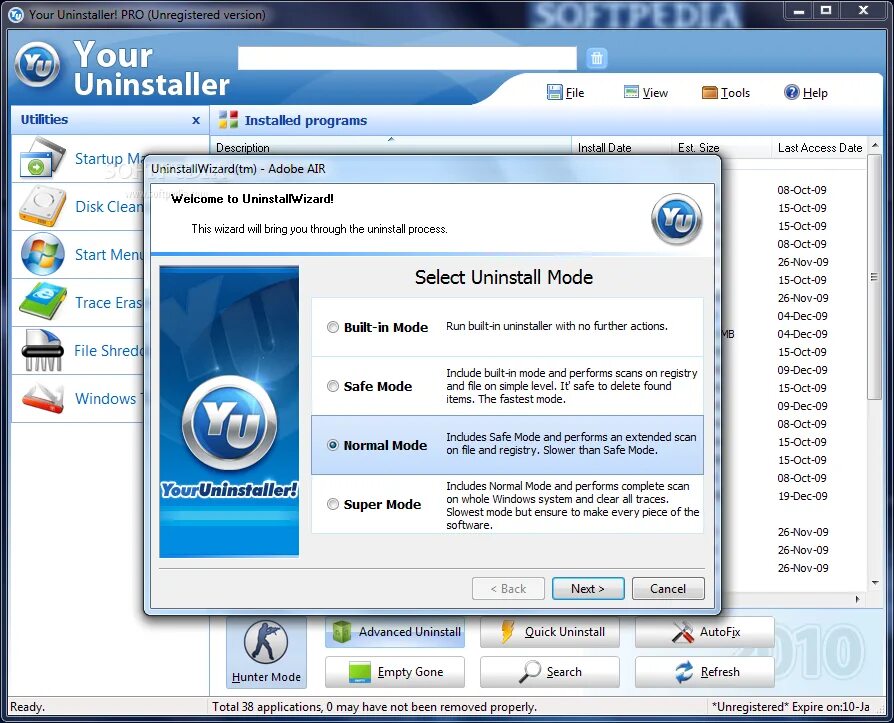This screenshot has width=894, height=723.
Task: Click list scrollbar up arrow
Action: click(x=875, y=144)
